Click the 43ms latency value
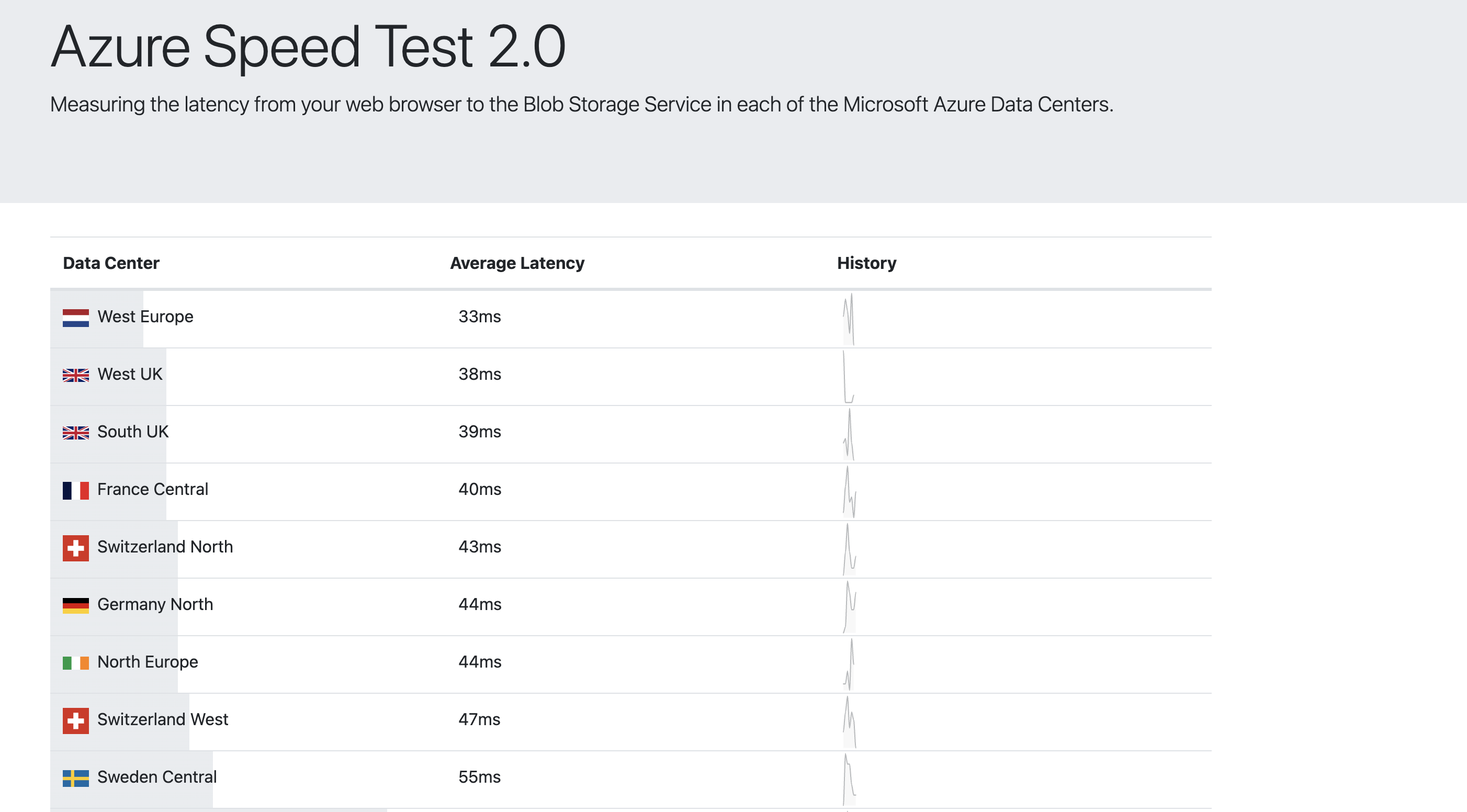 480,547
